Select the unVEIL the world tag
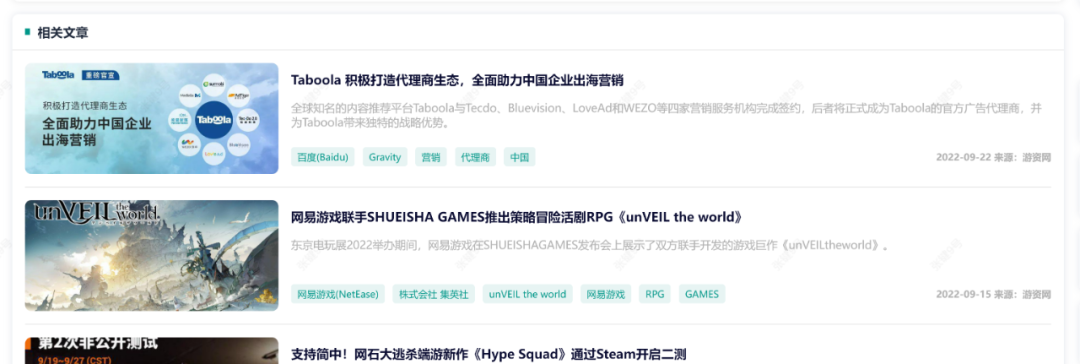Viewport: 1080px width, 364px height. coord(528,294)
